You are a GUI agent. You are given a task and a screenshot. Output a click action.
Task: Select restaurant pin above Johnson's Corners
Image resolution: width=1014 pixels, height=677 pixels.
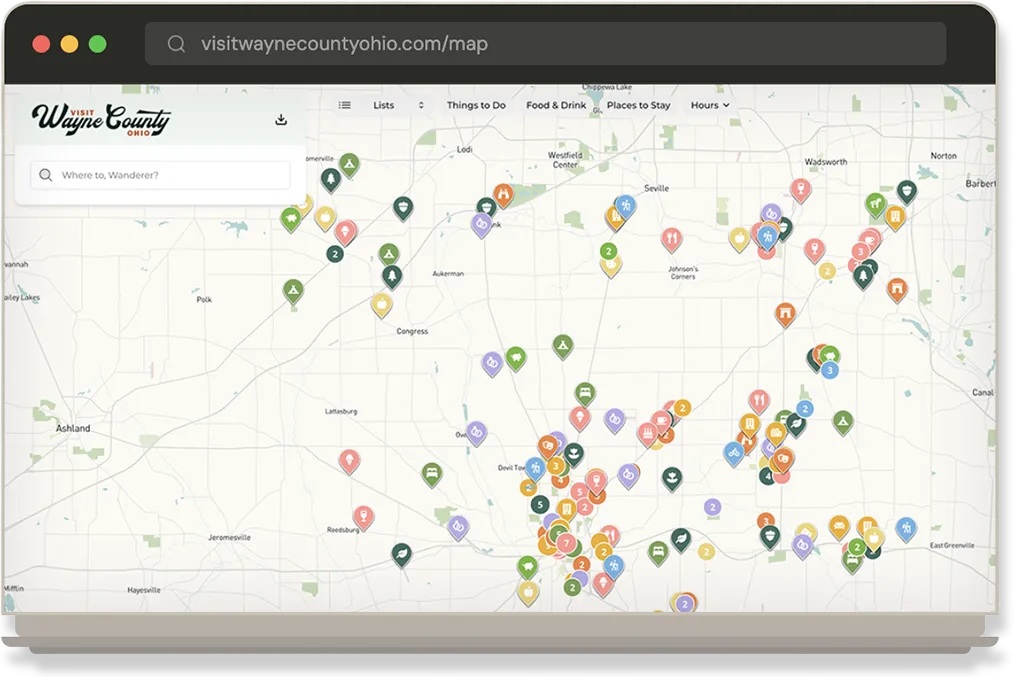coord(672,239)
